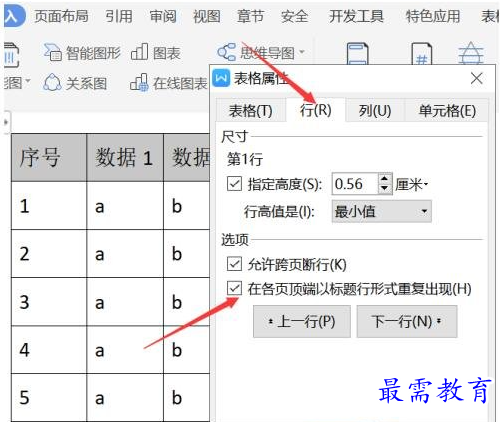The width and height of the screenshot is (500, 422).
Task: Click the 序号 header cell
Action: 49,158
